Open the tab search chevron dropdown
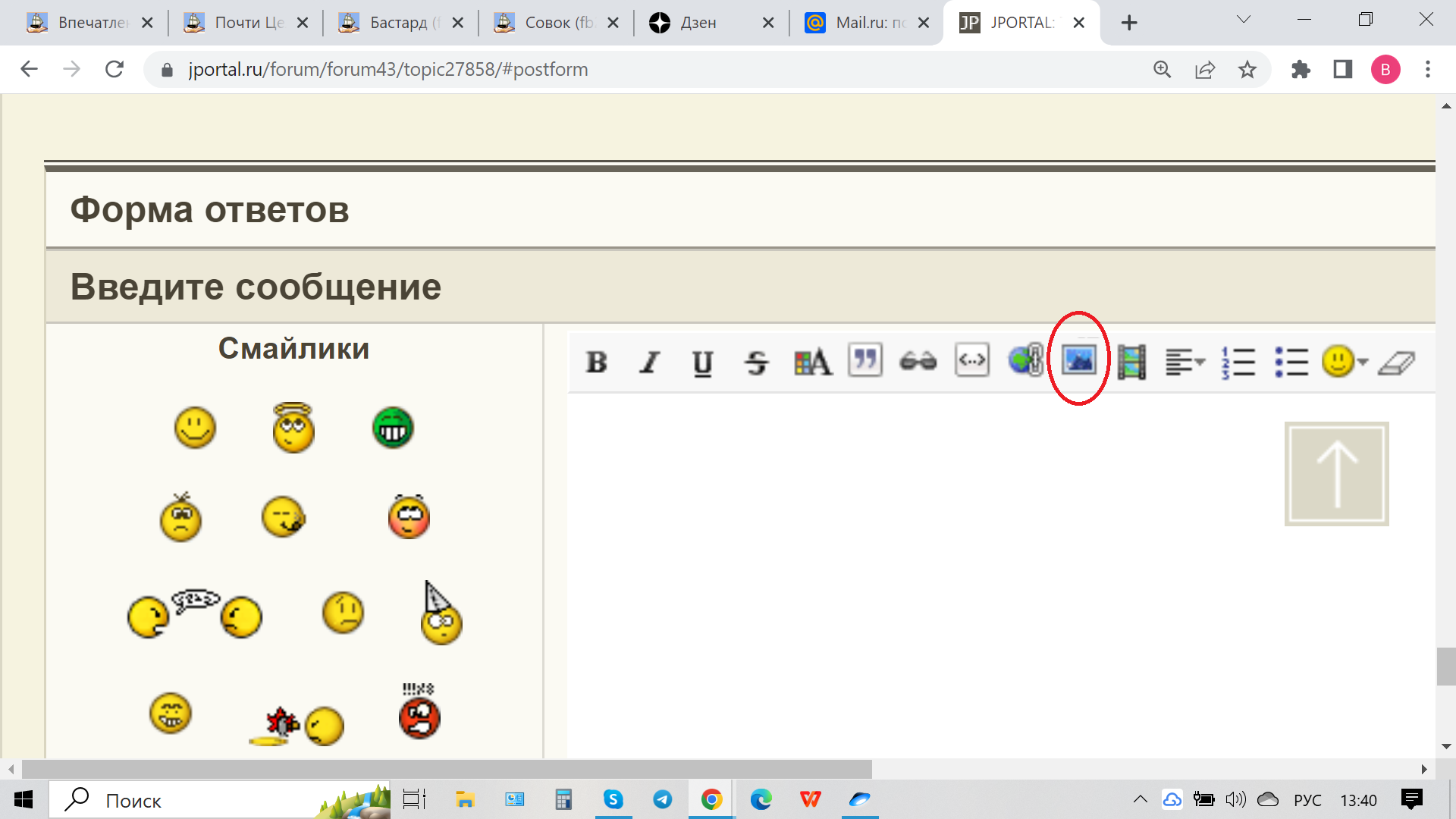Screen dimensions: 1456x819 coord(1244,20)
